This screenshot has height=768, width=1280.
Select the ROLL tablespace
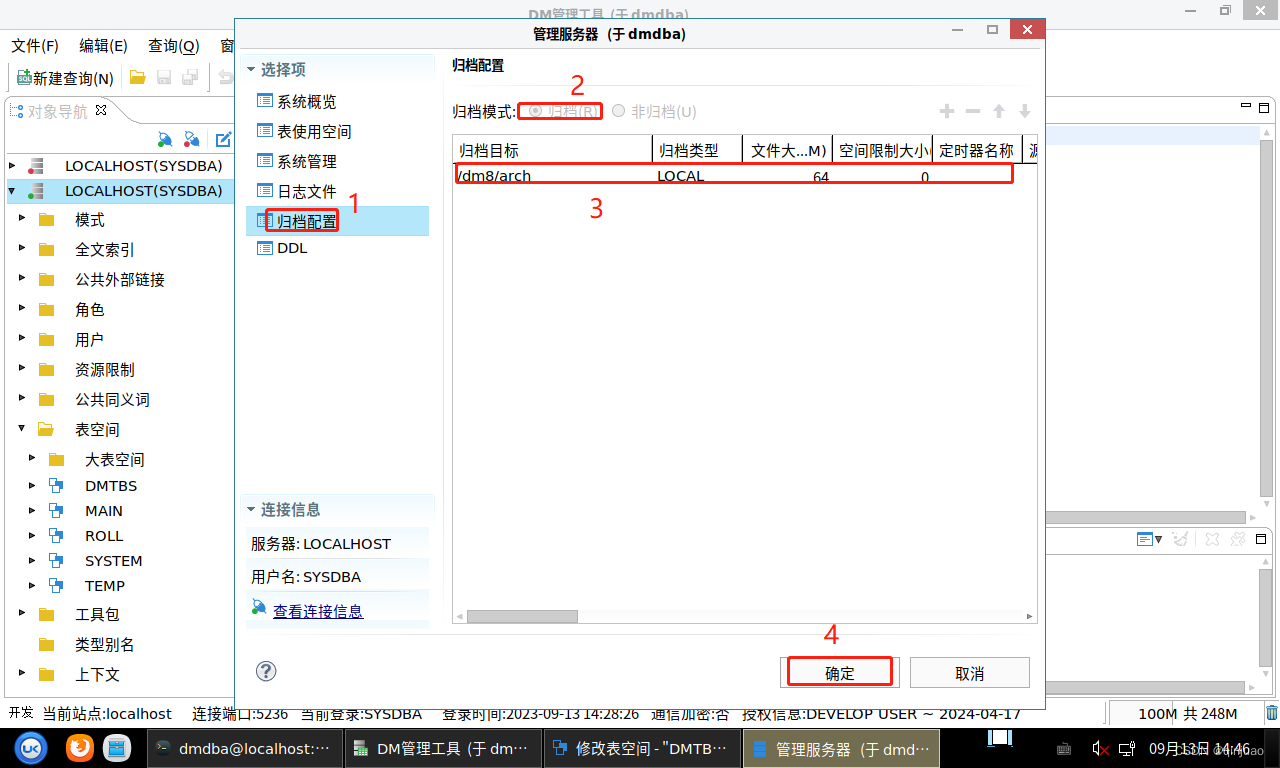point(104,536)
